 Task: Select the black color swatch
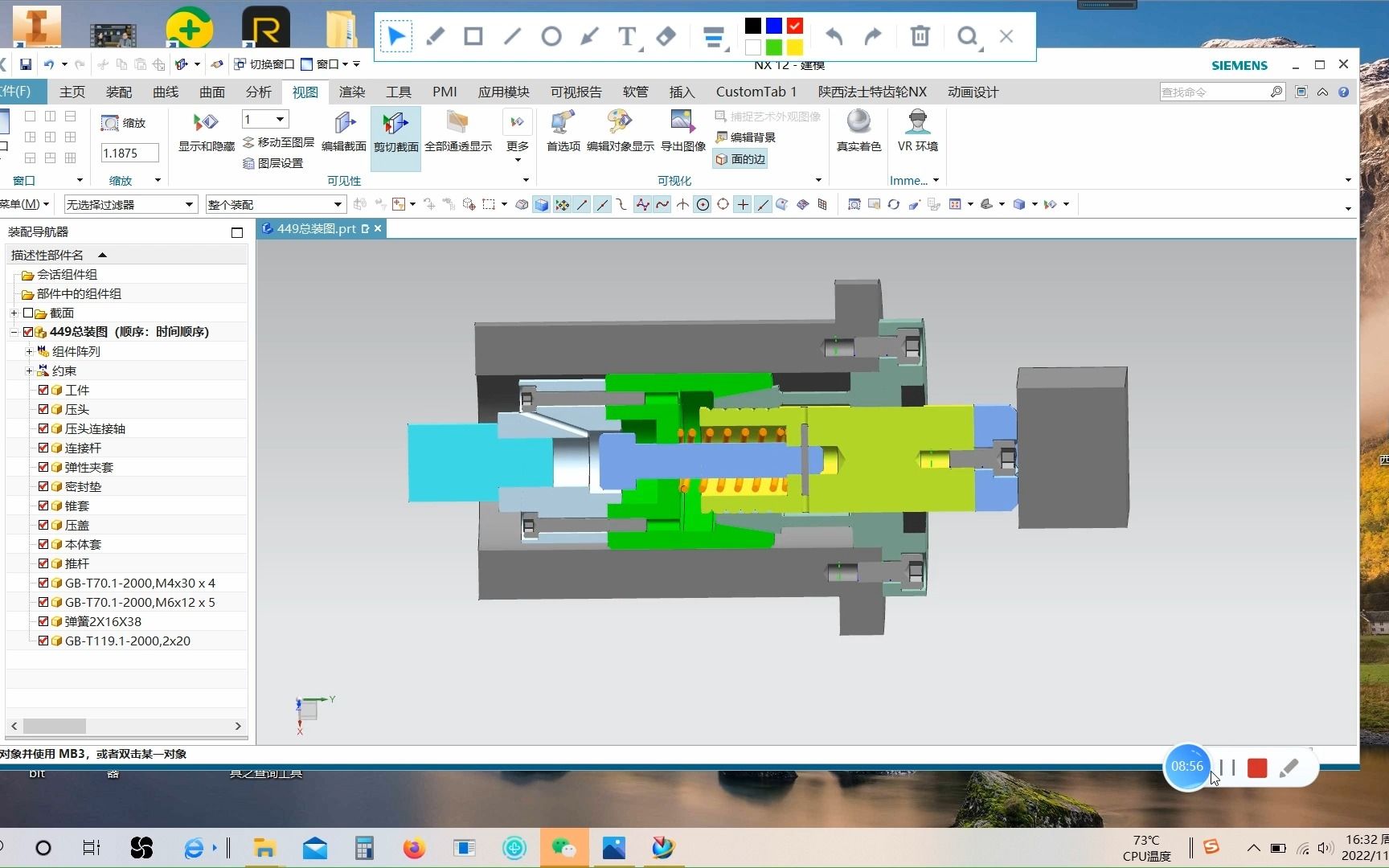[752, 26]
